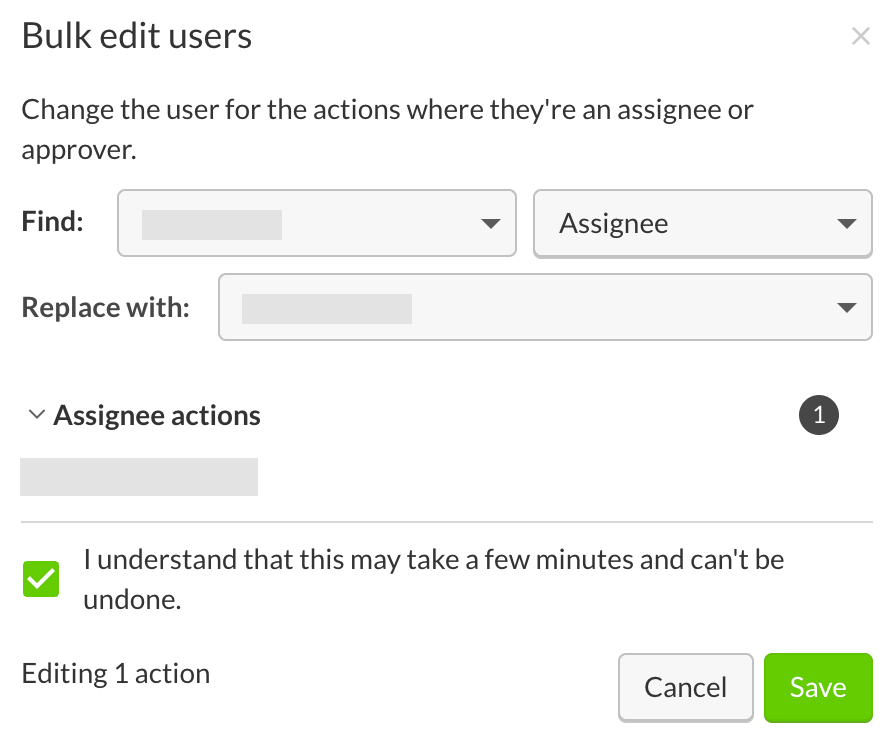Click the Replace with dropdown arrow
This screenshot has width=894, height=752.
[846, 308]
